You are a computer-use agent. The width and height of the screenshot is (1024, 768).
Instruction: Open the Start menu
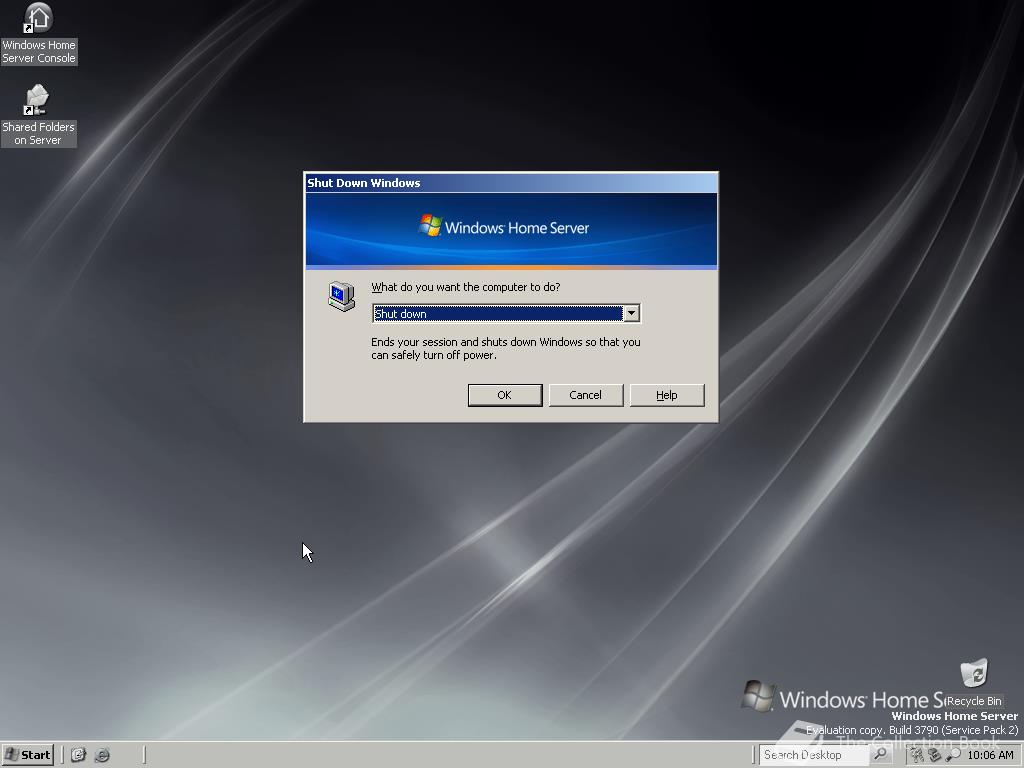click(x=27, y=755)
